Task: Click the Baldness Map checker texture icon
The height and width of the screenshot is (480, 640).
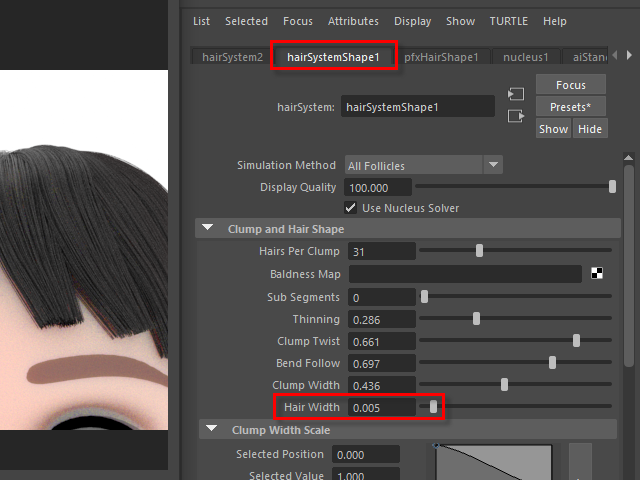Action: pyautogui.click(x=597, y=274)
